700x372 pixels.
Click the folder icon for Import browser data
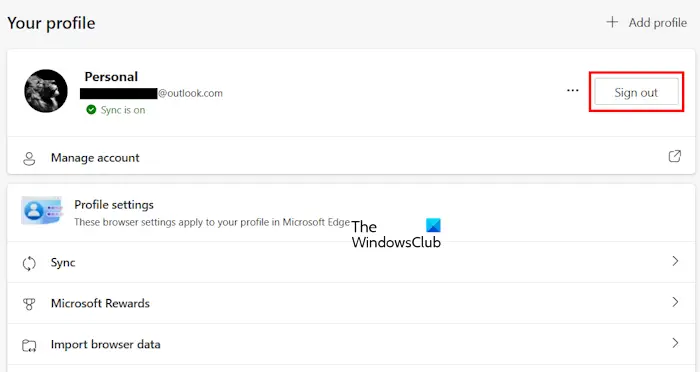(x=29, y=345)
